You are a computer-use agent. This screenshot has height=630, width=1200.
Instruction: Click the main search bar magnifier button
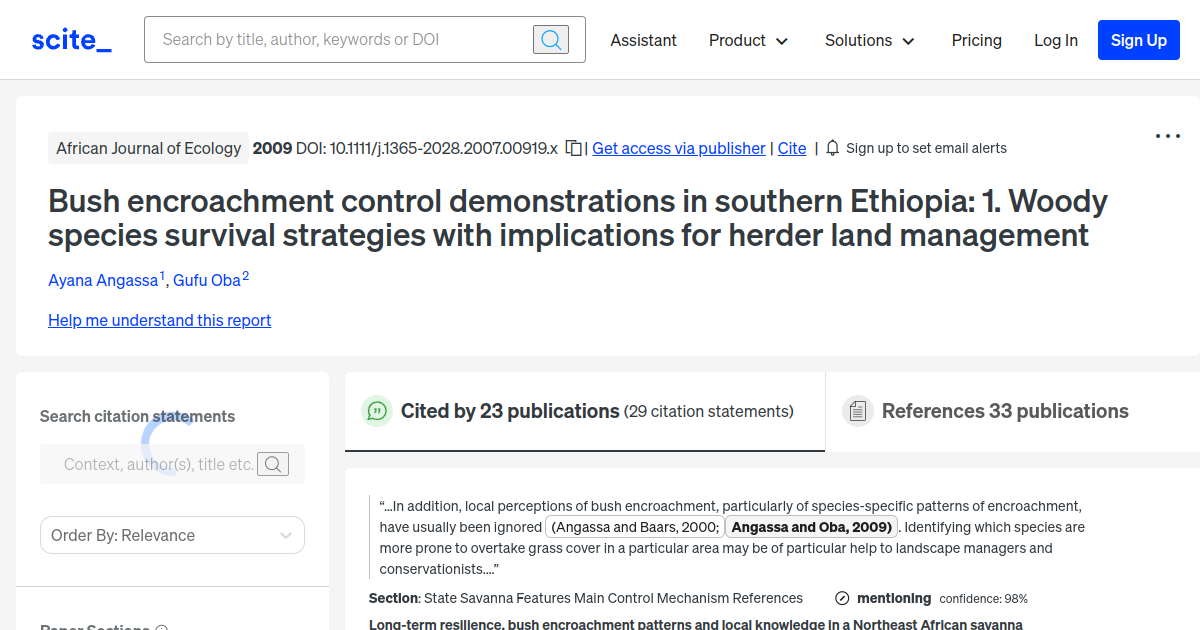[550, 39]
